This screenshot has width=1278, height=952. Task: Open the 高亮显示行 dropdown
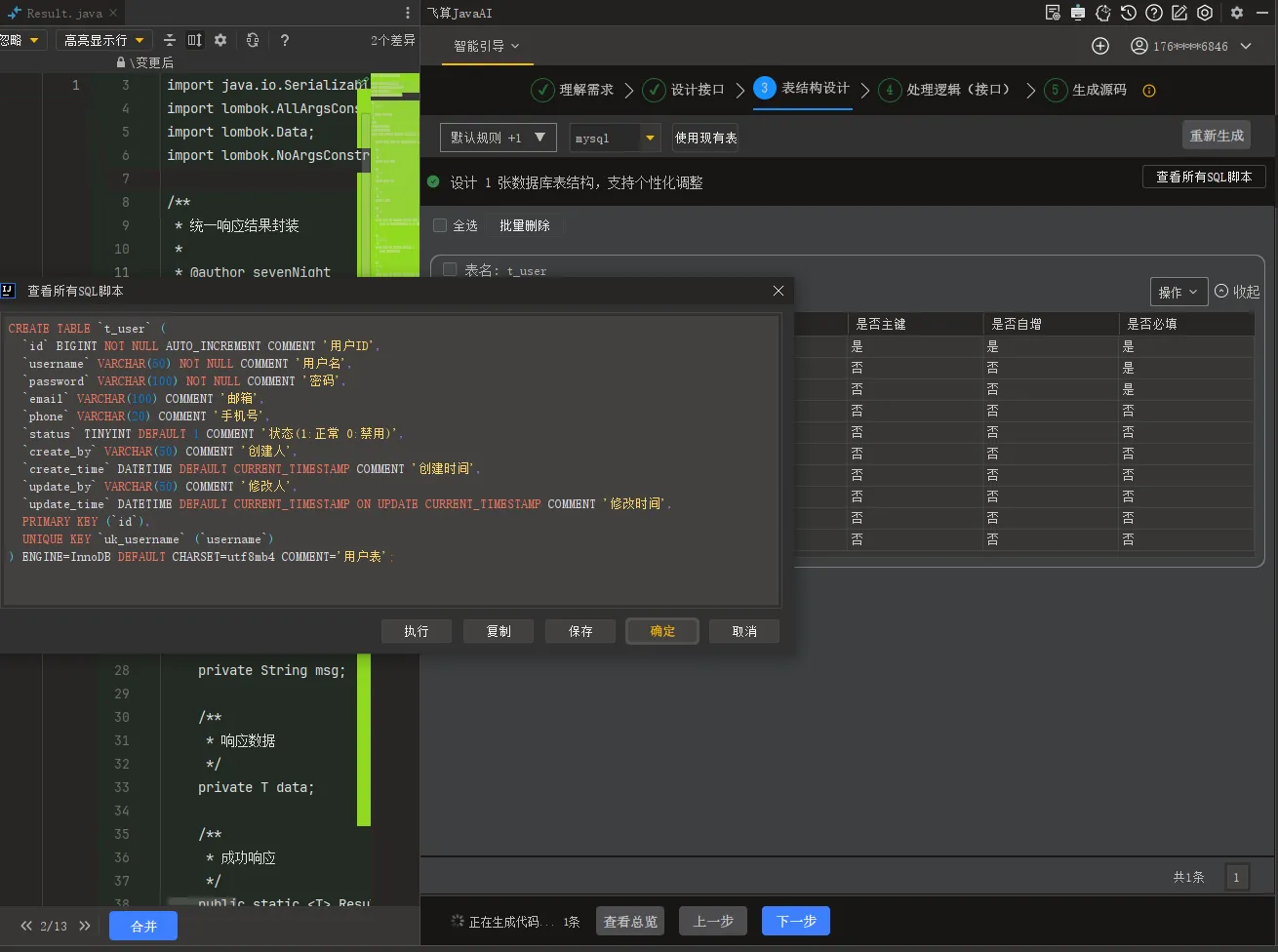103,40
